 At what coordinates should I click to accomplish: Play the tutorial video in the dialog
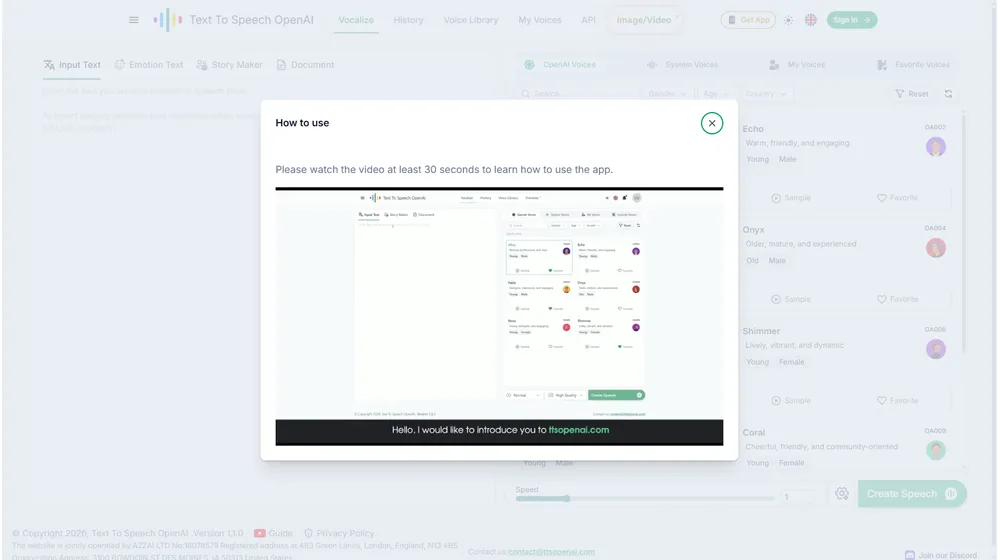coord(499,316)
